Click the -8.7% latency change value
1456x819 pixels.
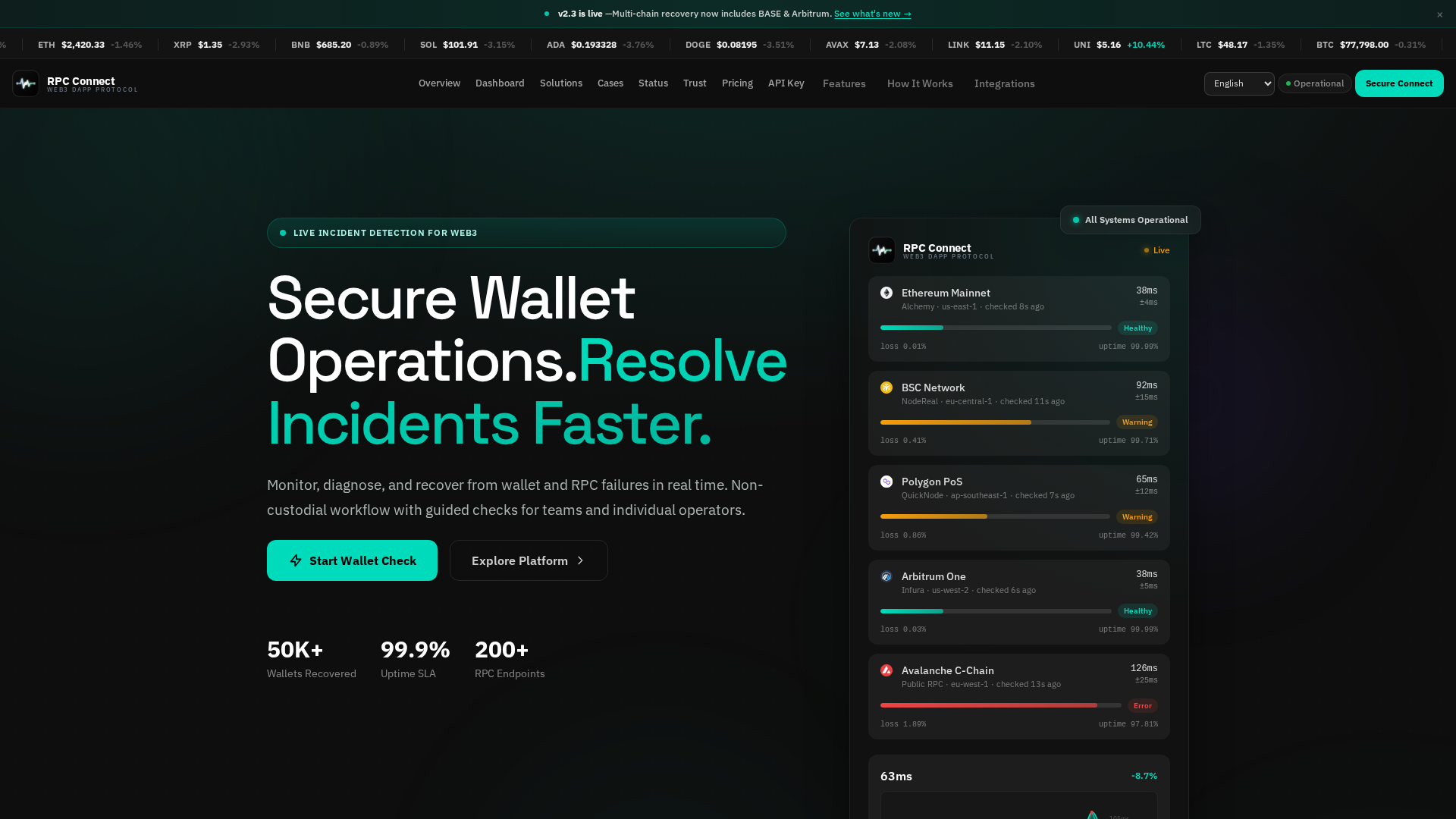coord(1144,777)
